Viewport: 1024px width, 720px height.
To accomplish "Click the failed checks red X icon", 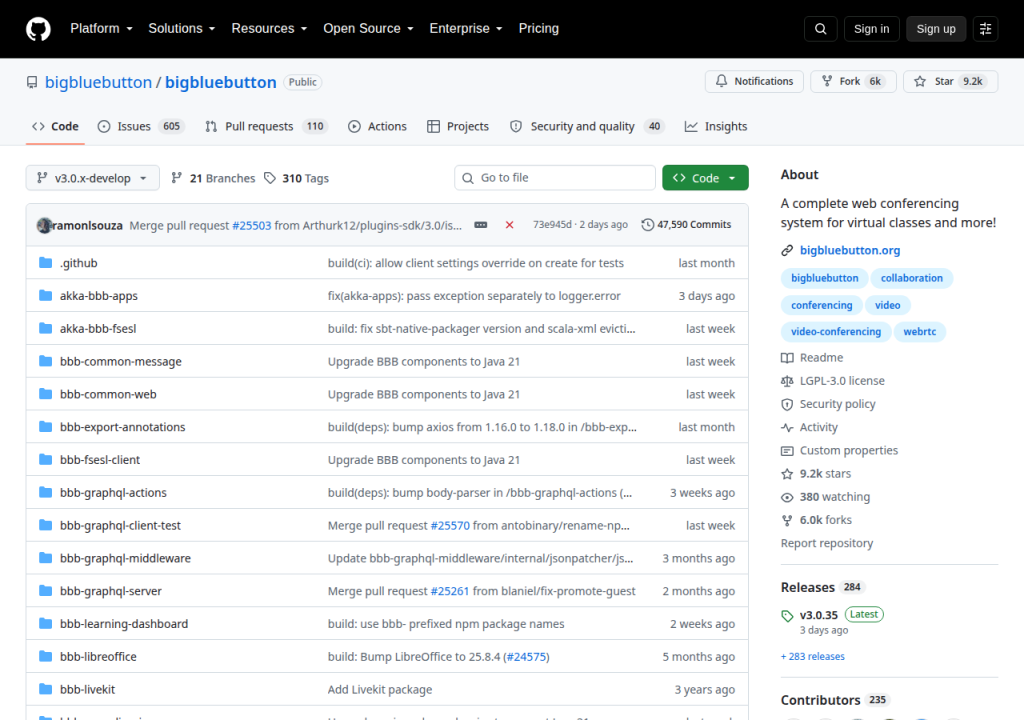I will point(509,225).
